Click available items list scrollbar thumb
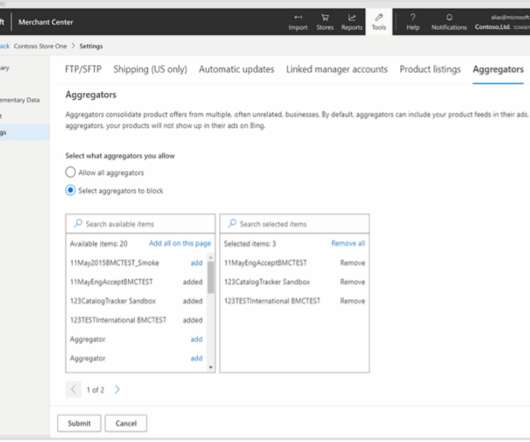 tap(211, 278)
